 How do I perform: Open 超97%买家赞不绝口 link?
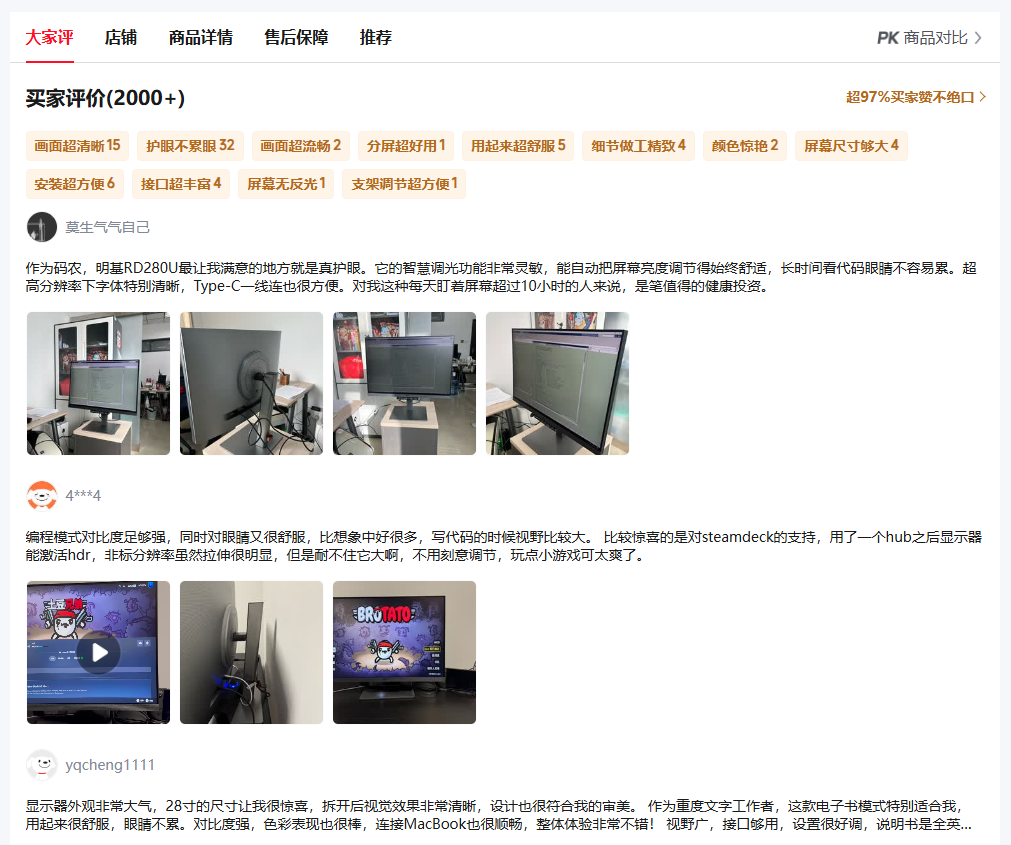click(916, 97)
